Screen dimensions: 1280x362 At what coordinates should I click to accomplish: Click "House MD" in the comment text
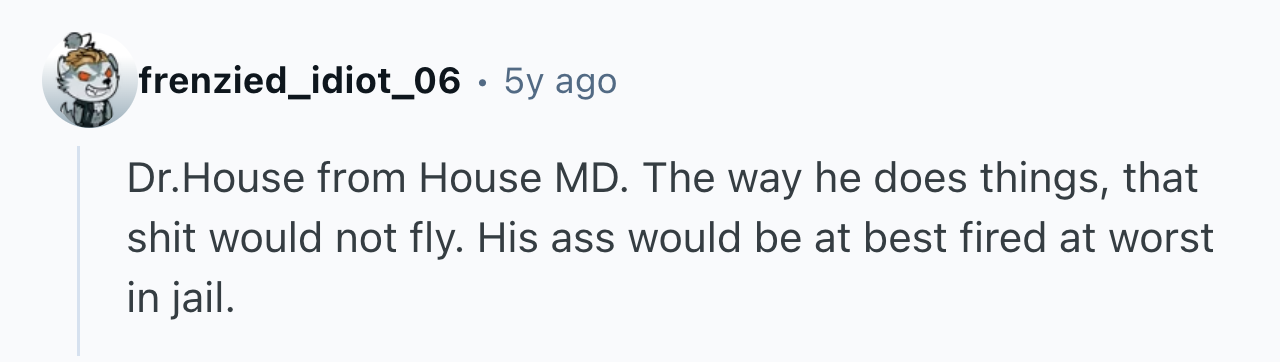pos(526,181)
